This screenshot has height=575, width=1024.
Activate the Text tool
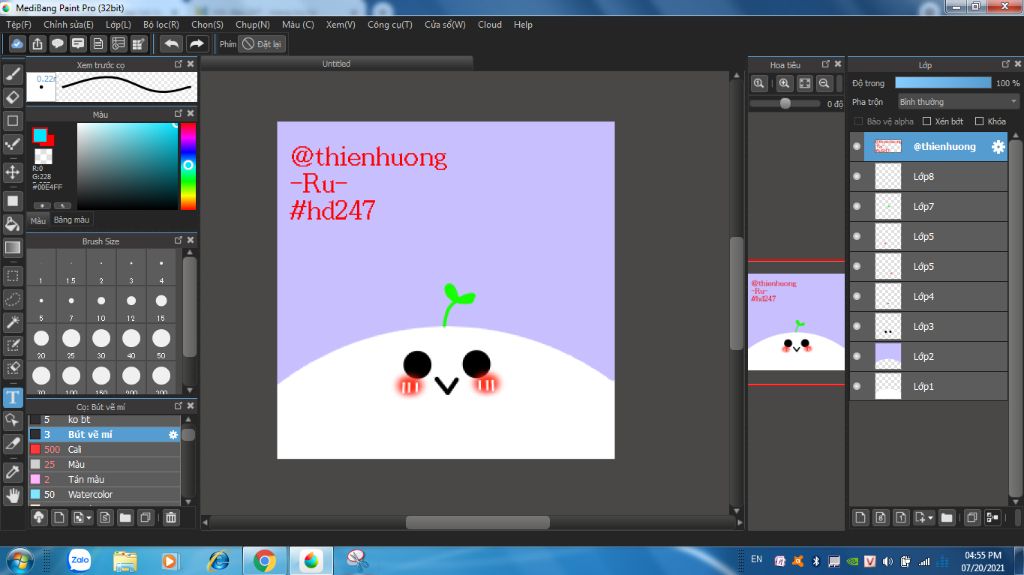(x=12, y=397)
